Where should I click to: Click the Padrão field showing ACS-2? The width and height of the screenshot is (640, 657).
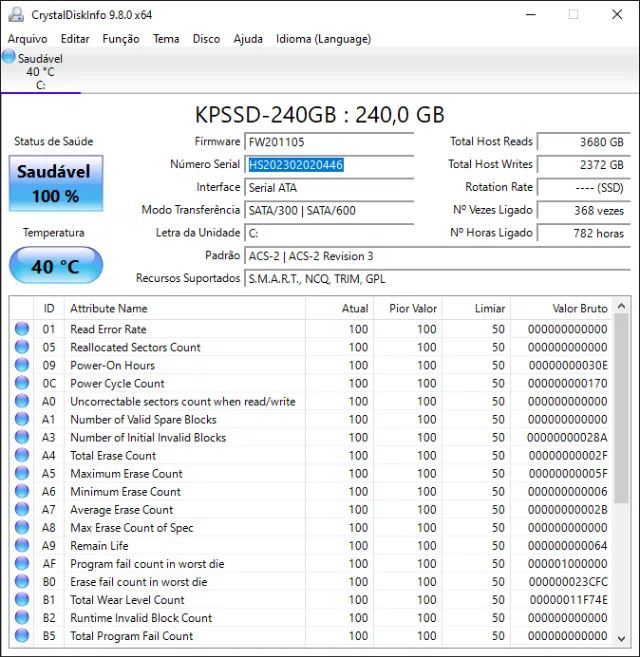437,256
